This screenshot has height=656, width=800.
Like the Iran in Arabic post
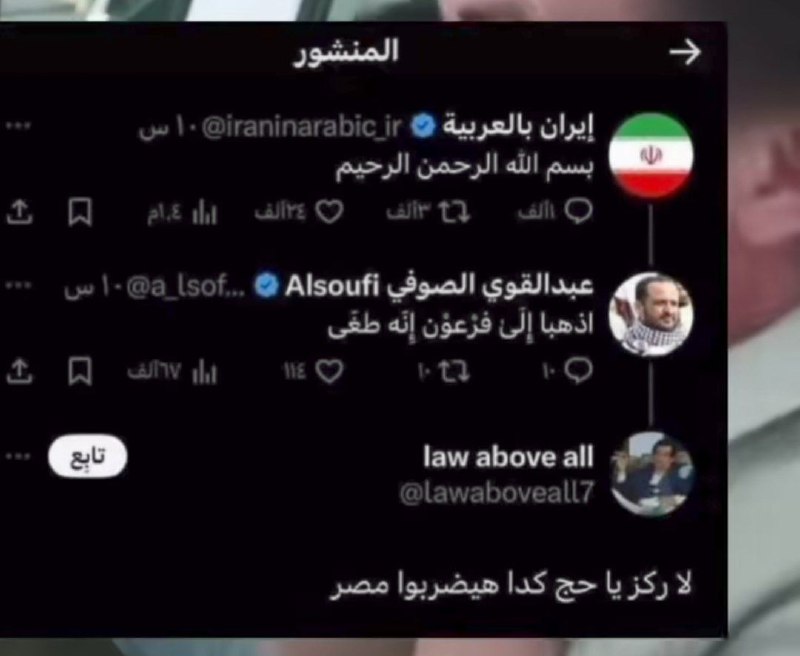click(329, 212)
